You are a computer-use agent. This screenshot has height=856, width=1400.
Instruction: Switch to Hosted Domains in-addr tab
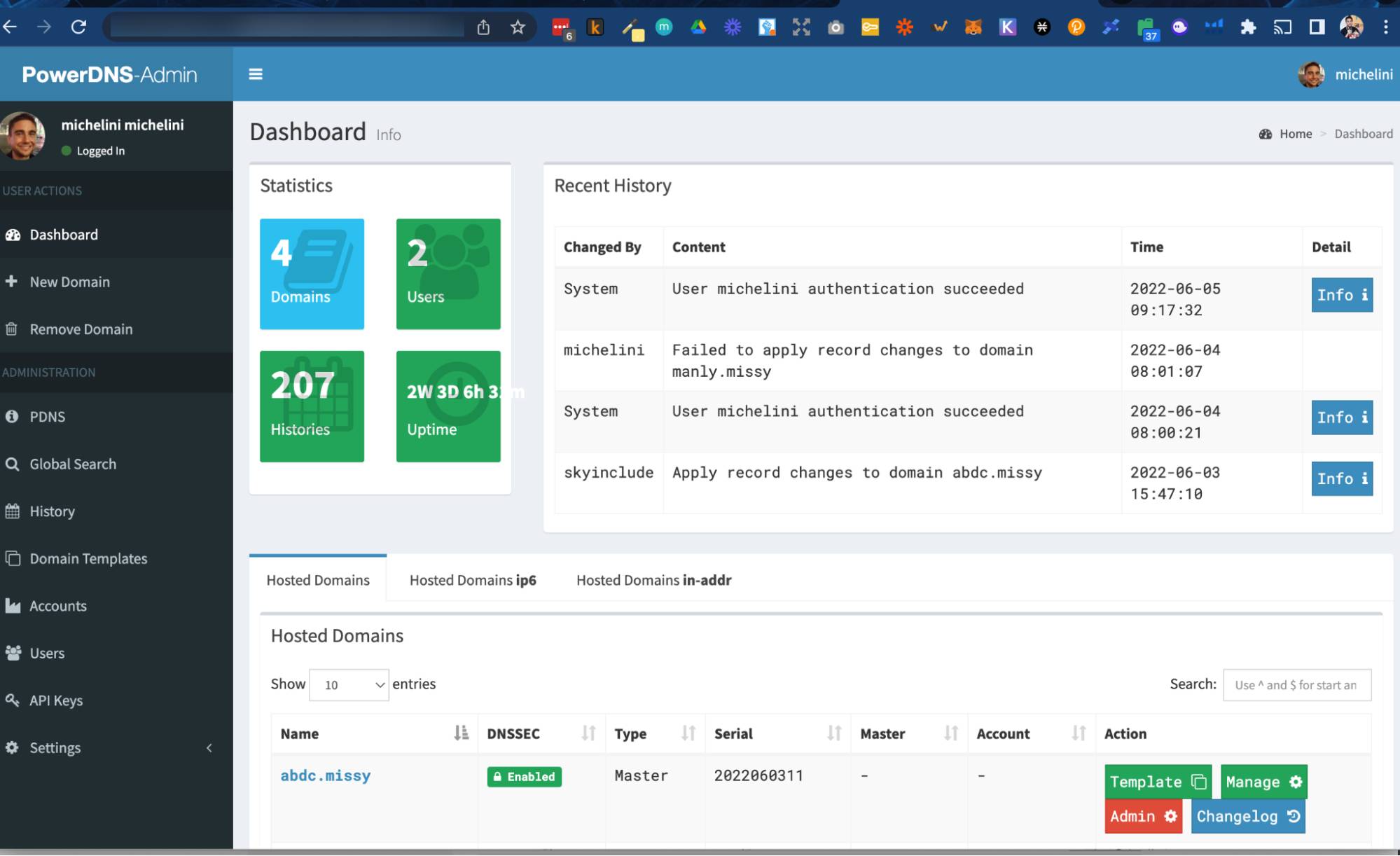pos(653,580)
